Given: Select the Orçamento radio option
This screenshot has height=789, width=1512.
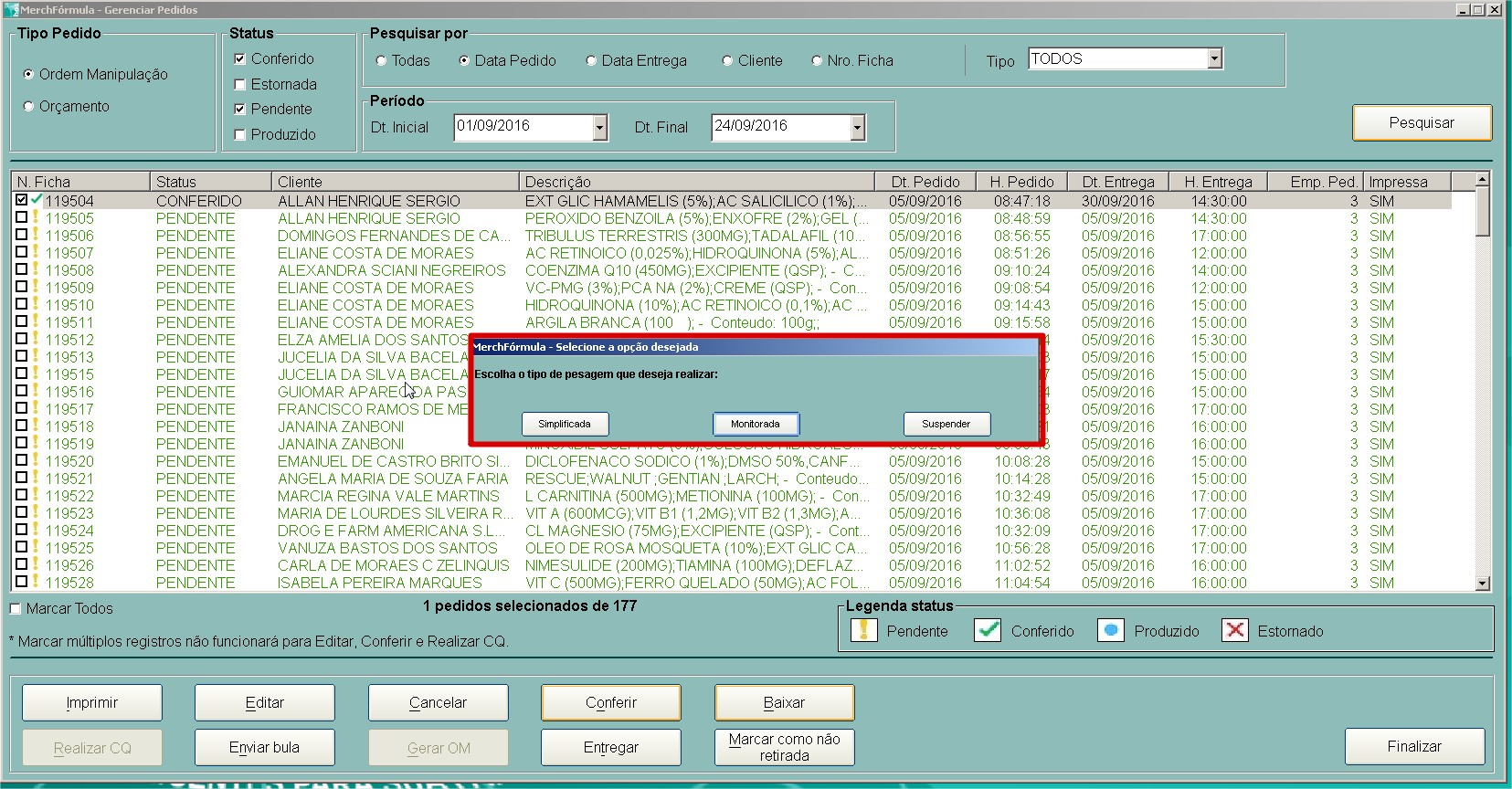Looking at the screenshot, I should [x=29, y=107].
